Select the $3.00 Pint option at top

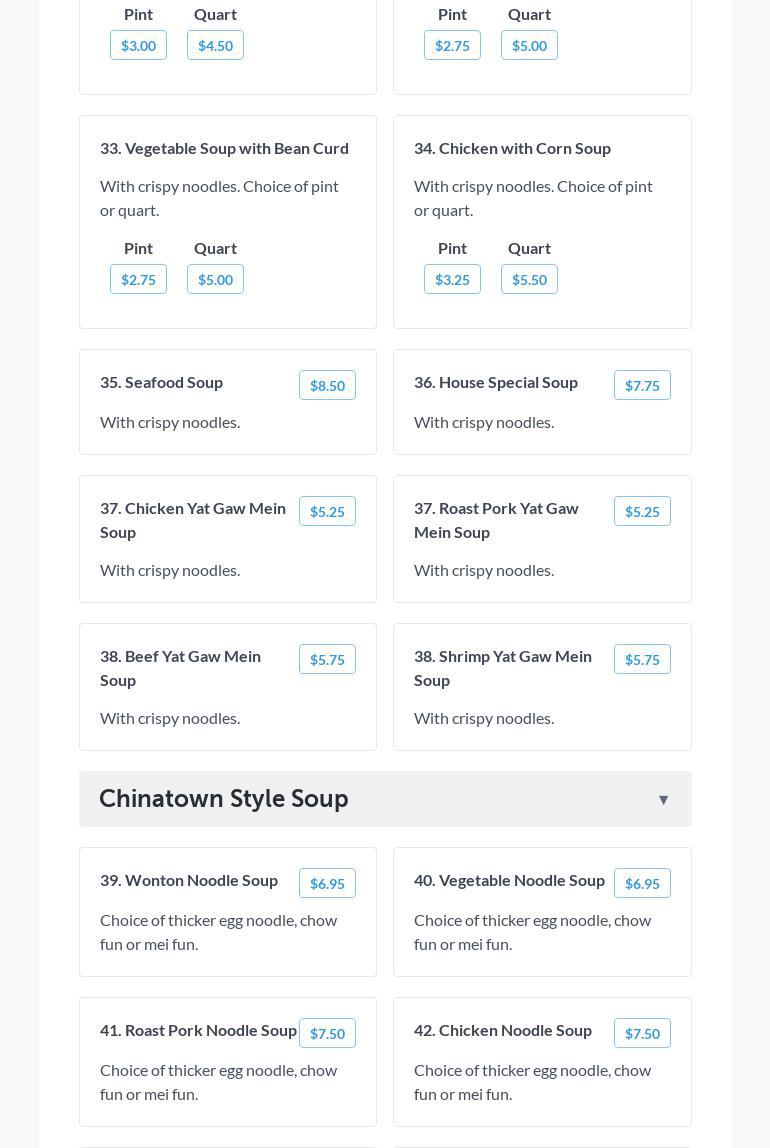pyautogui.click(x=138, y=46)
